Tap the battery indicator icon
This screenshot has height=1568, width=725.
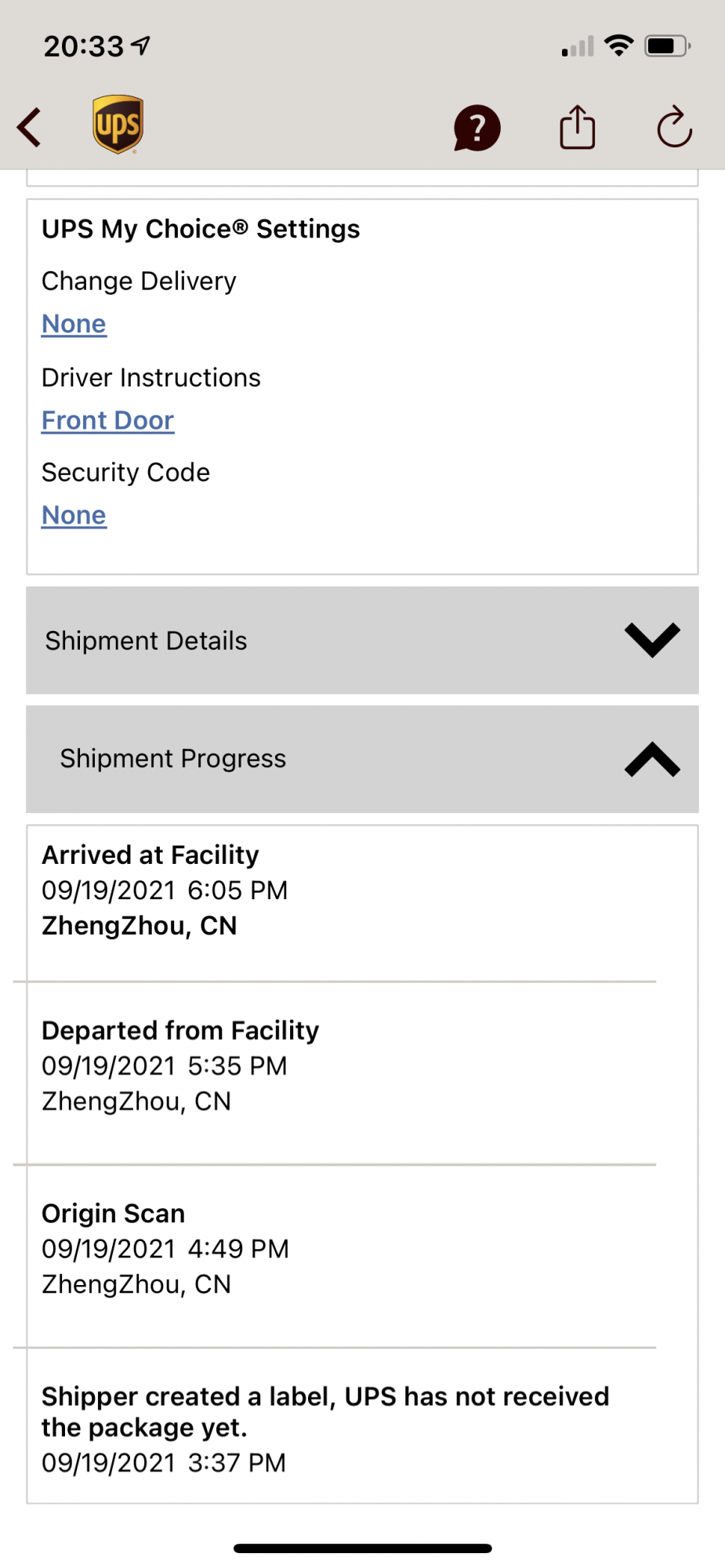[666, 46]
